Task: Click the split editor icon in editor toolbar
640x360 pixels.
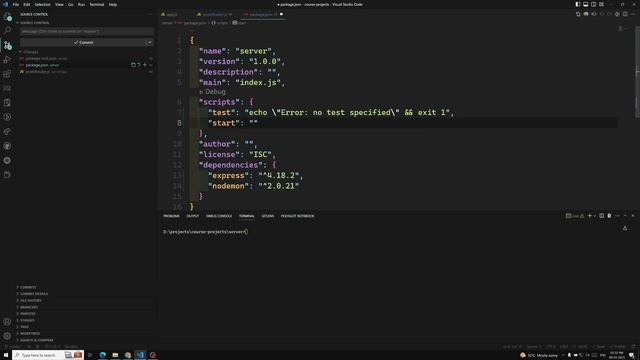Action: pyautogui.click(x=625, y=14)
